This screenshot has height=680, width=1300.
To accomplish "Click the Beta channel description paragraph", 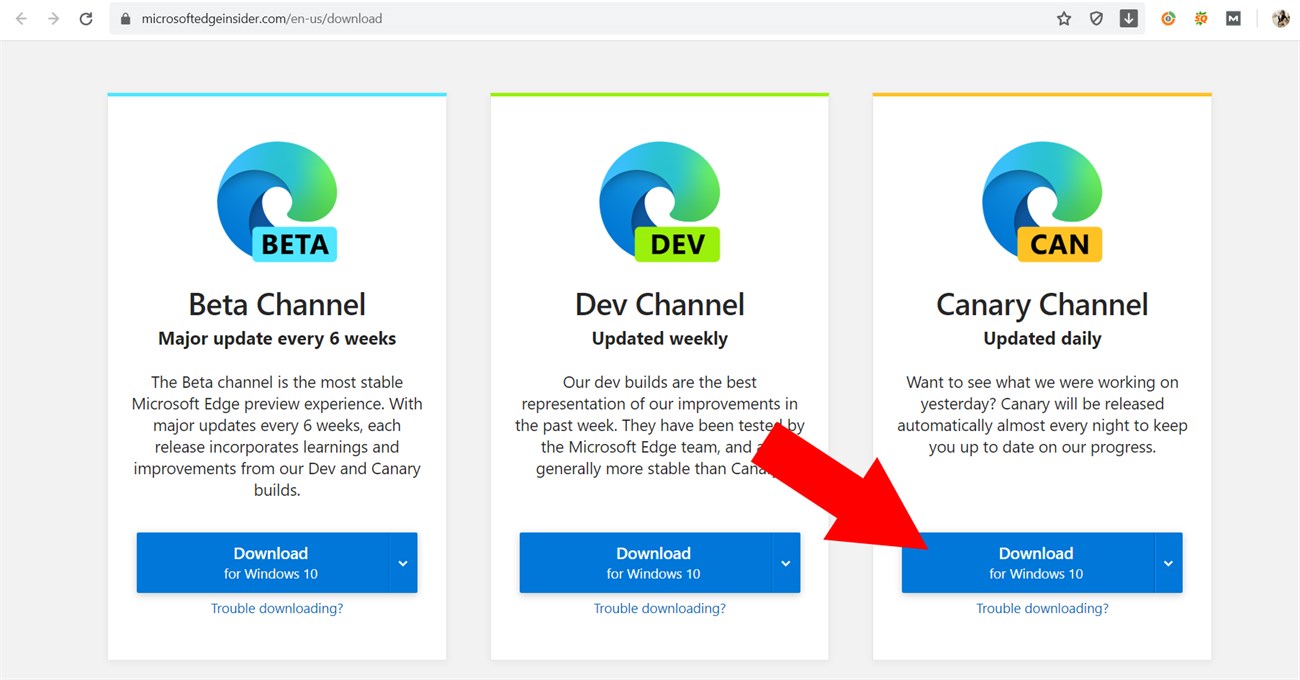I will (277, 436).
